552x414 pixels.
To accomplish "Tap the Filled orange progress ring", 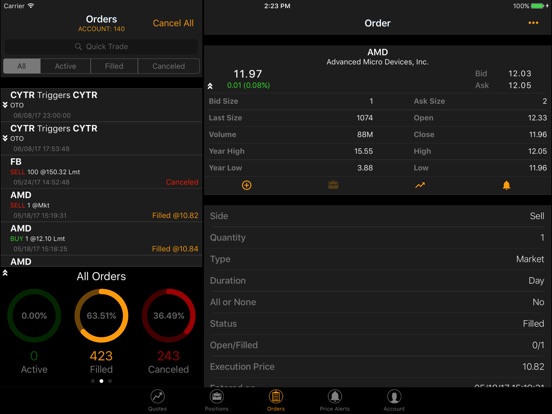I will [x=101, y=316].
